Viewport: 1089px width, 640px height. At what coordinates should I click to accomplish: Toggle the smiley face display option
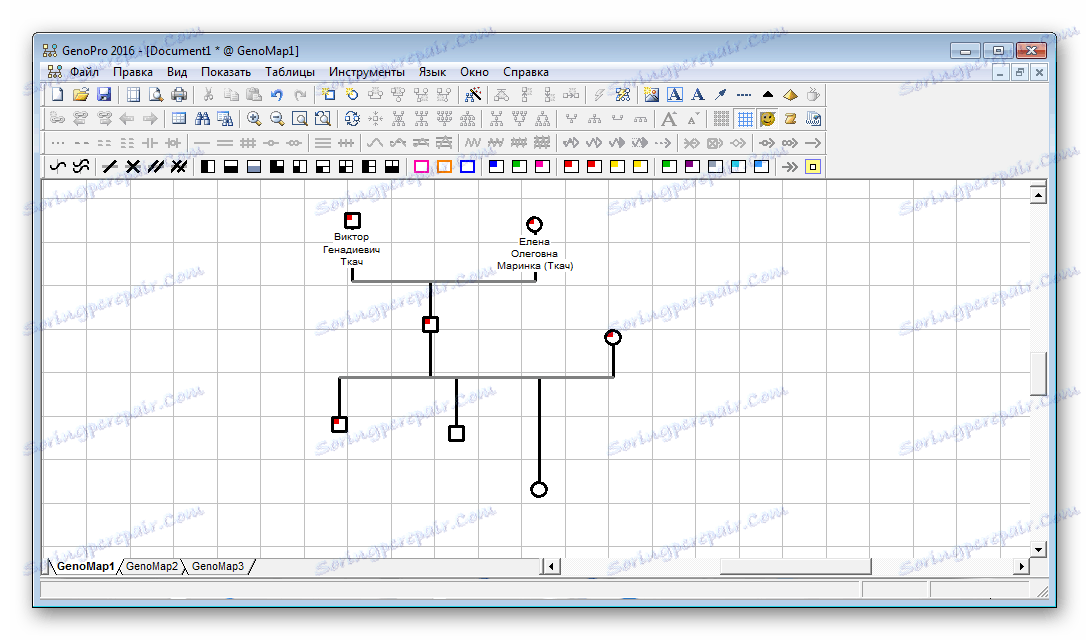[x=767, y=119]
